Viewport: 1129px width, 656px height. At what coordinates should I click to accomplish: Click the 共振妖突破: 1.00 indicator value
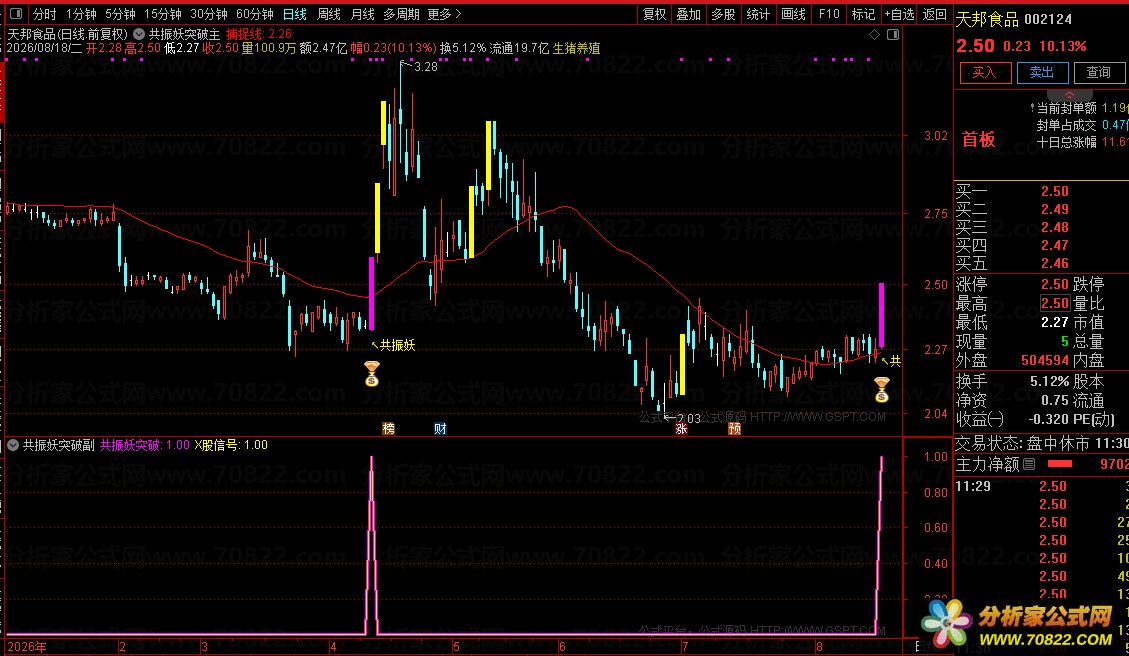(145, 445)
